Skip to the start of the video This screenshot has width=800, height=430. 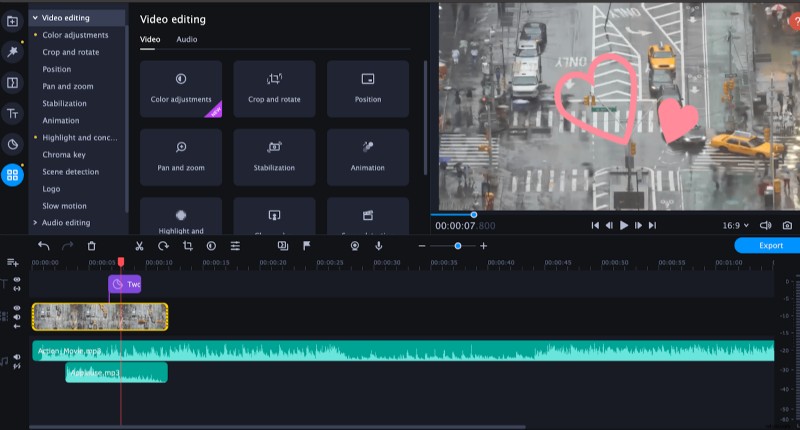595,225
